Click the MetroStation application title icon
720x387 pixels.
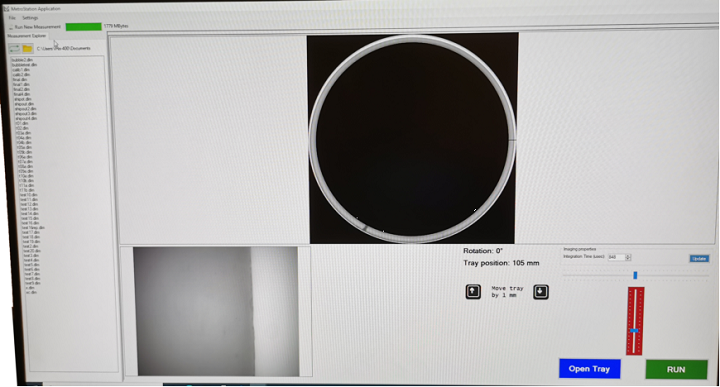[6, 8]
